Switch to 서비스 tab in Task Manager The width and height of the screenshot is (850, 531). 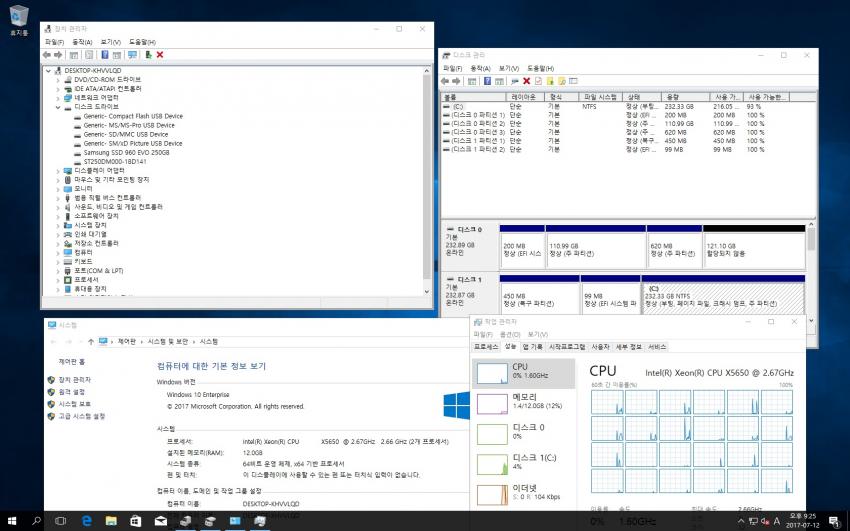(657, 347)
